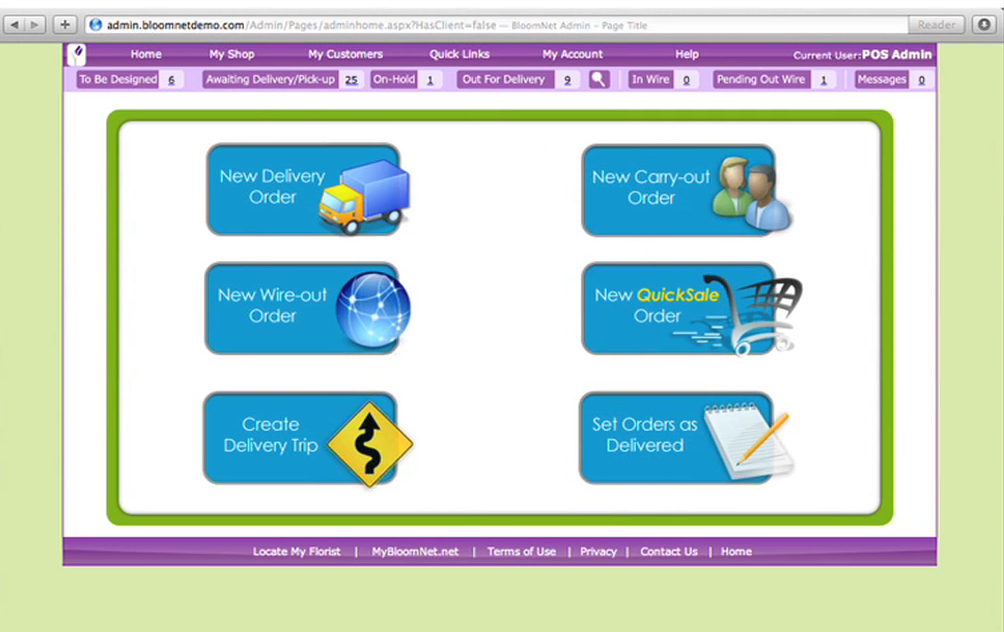This screenshot has width=1004, height=632.
Task: Click the To Be Designed status button
Action: (x=118, y=79)
